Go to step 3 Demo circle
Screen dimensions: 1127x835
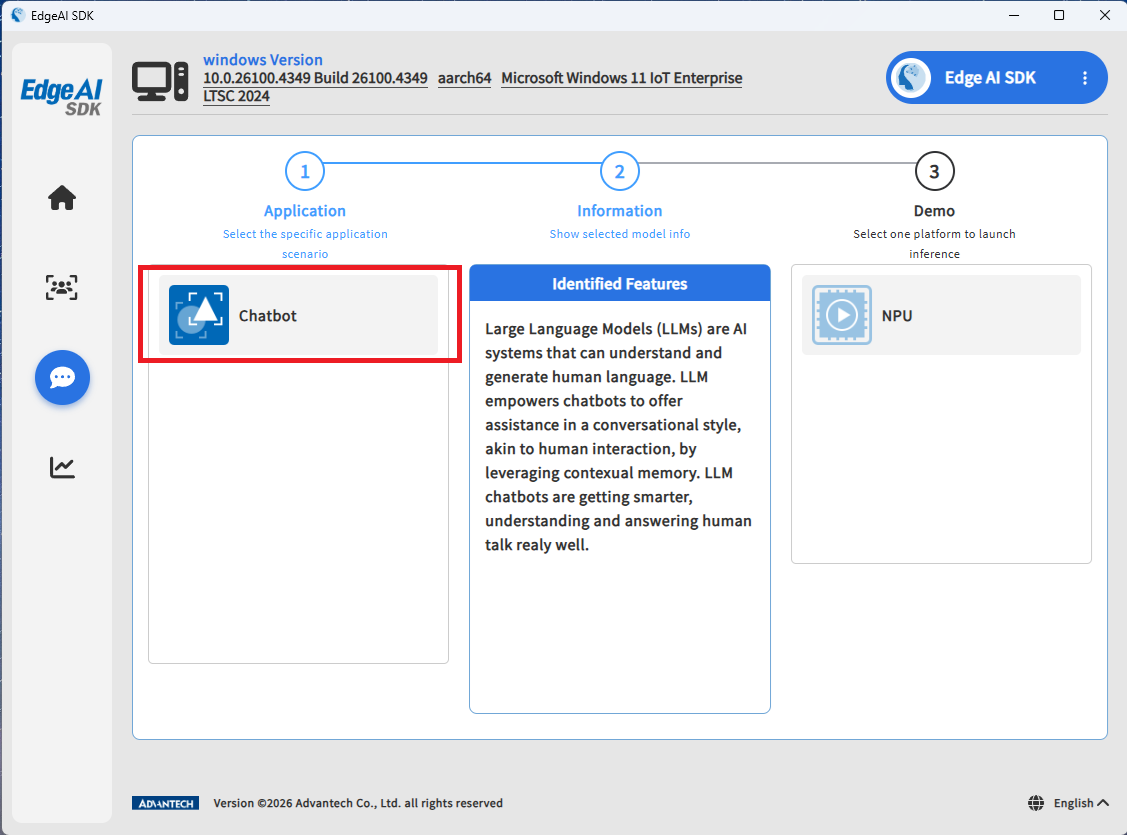point(934,171)
